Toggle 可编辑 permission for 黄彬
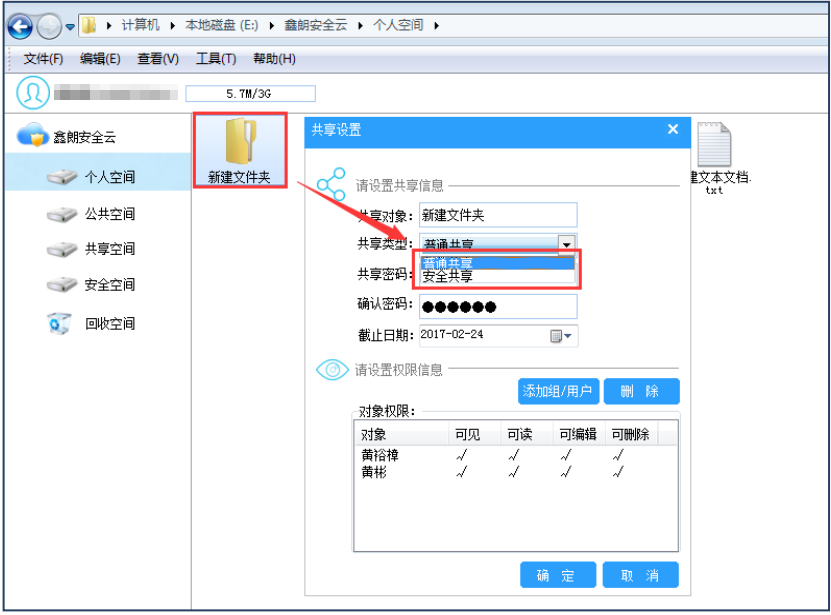 [x=567, y=472]
